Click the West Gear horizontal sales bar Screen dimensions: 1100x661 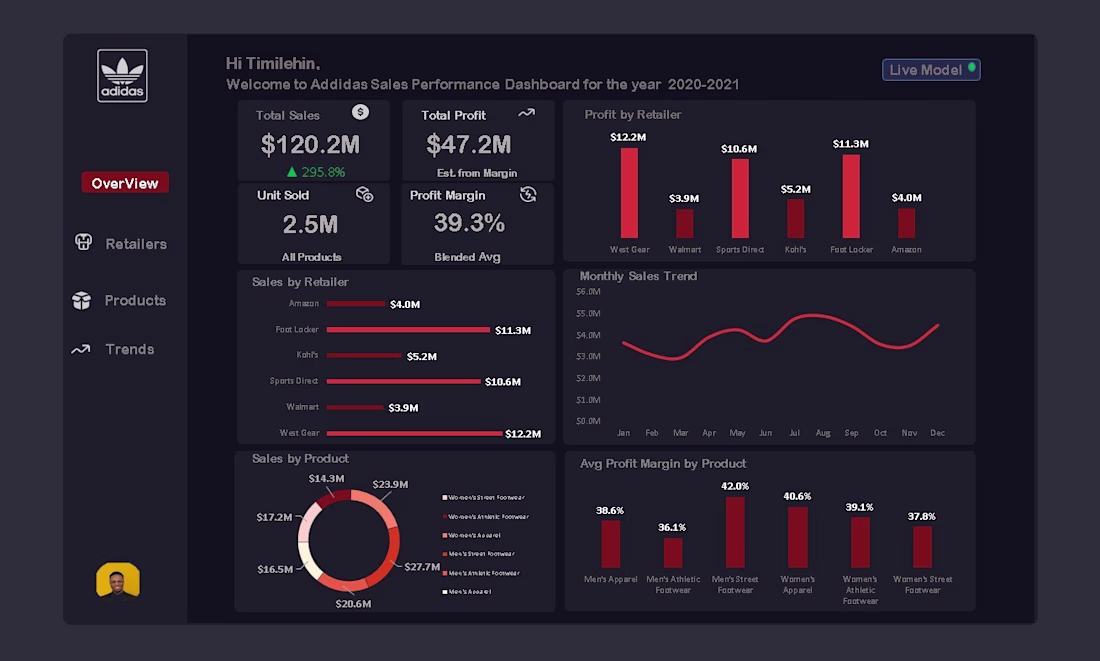pyautogui.click(x=415, y=434)
